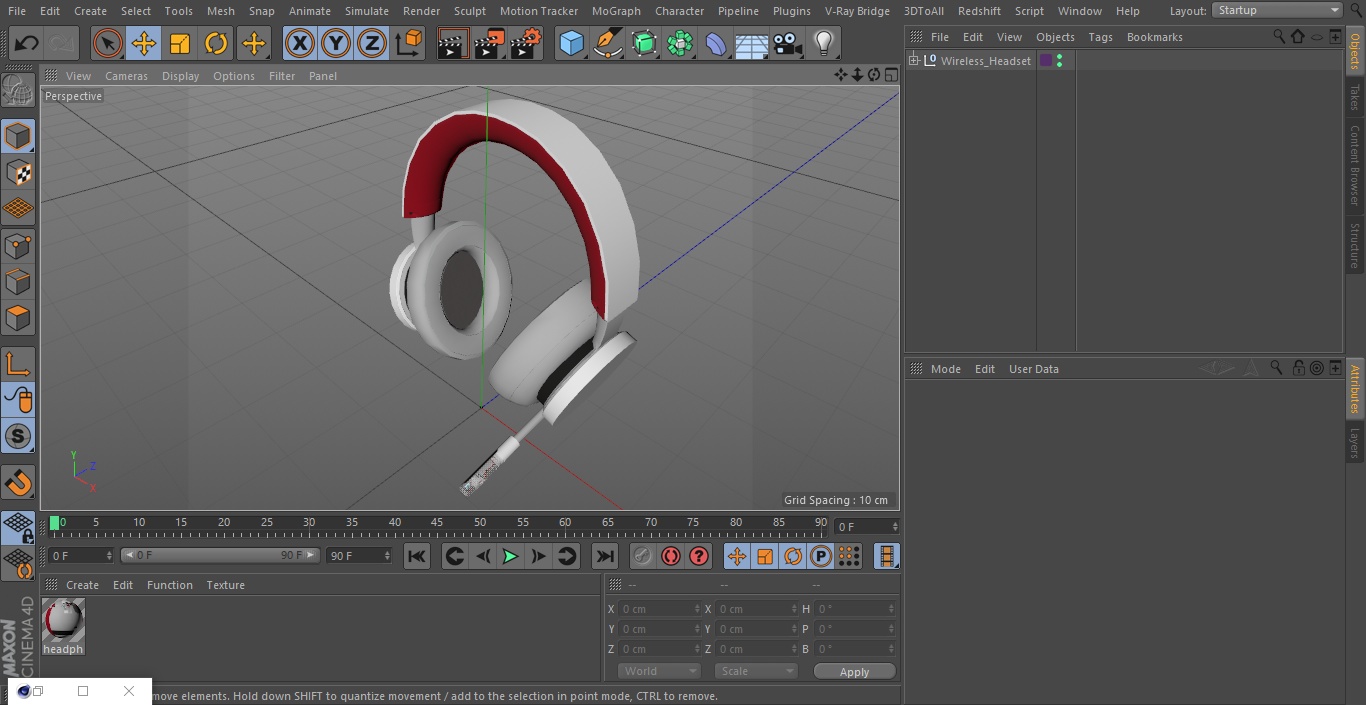The image size is (1366, 705).
Task: Toggle Enable Axis L-shaped icon
Action: pos(18,364)
